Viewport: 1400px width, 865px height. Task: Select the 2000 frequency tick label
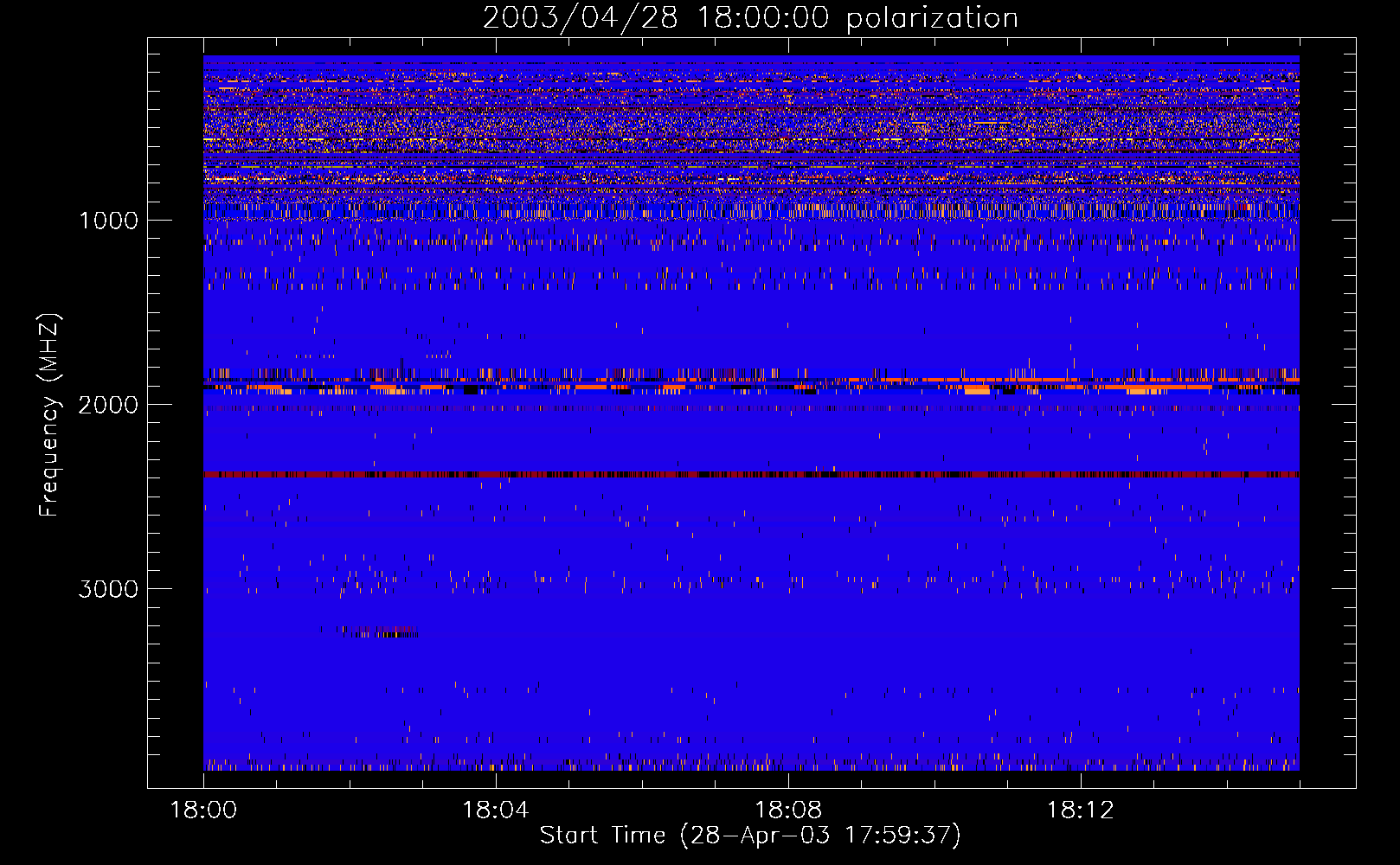pos(108,405)
